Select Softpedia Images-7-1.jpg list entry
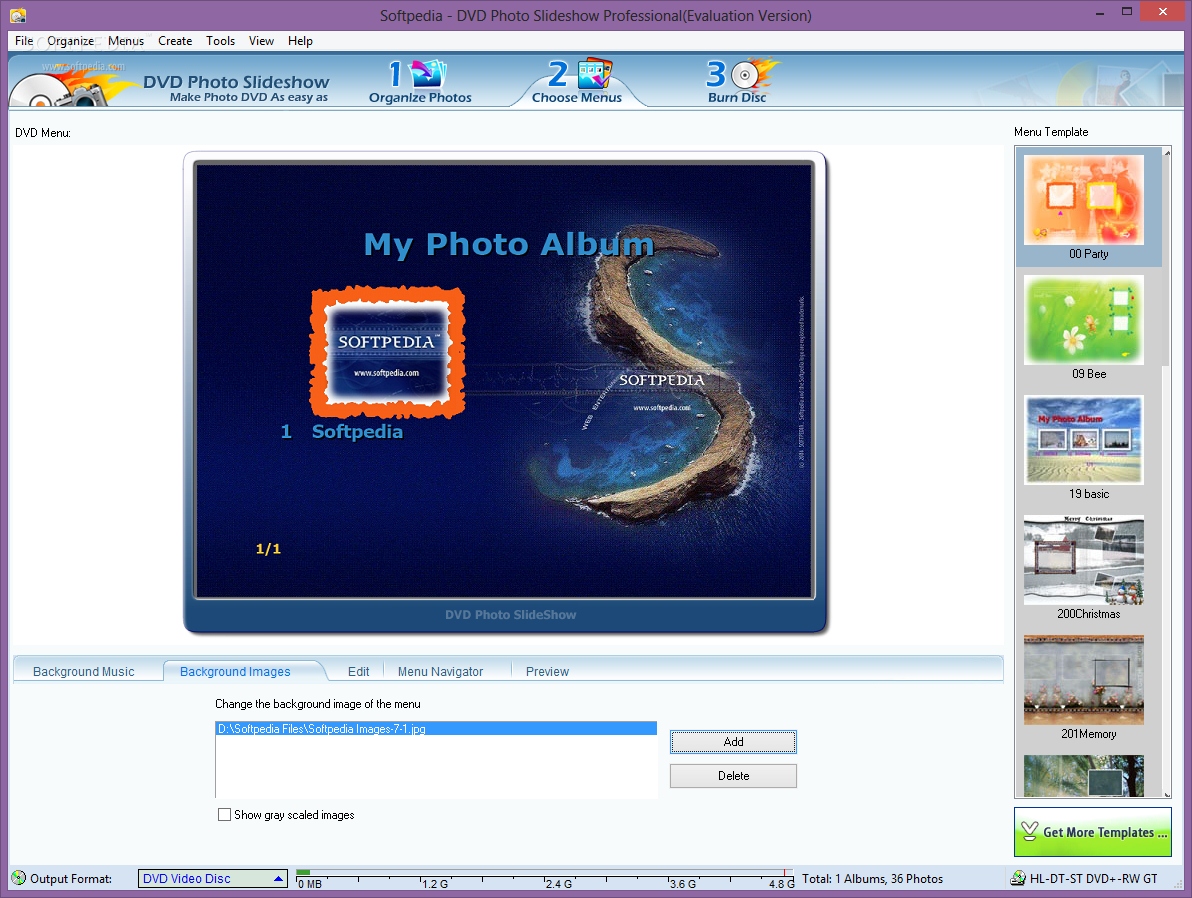Image resolution: width=1192 pixels, height=898 pixels. [x=436, y=728]
